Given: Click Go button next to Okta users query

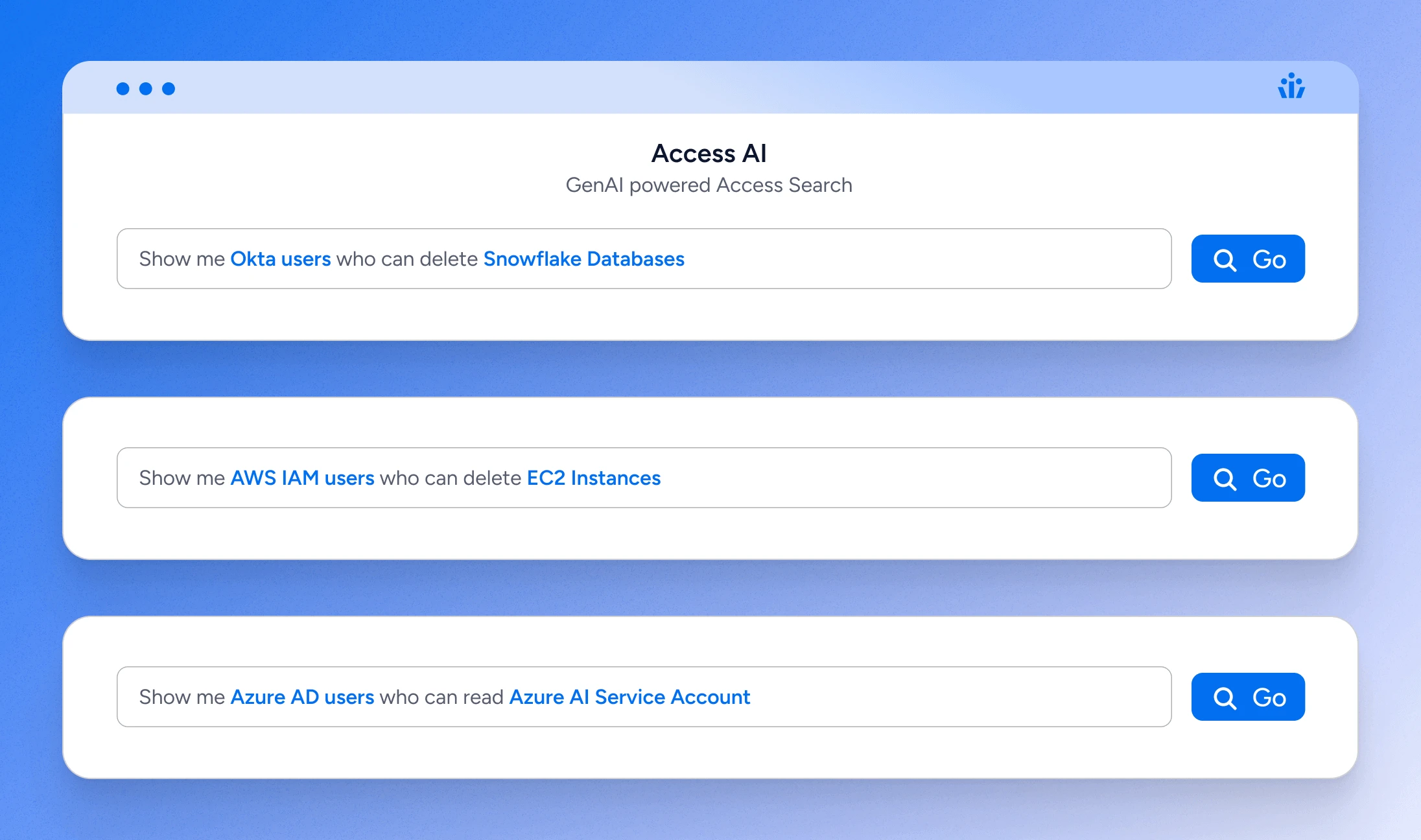Looking at the screenshot, I should (x=1248, y=259).
